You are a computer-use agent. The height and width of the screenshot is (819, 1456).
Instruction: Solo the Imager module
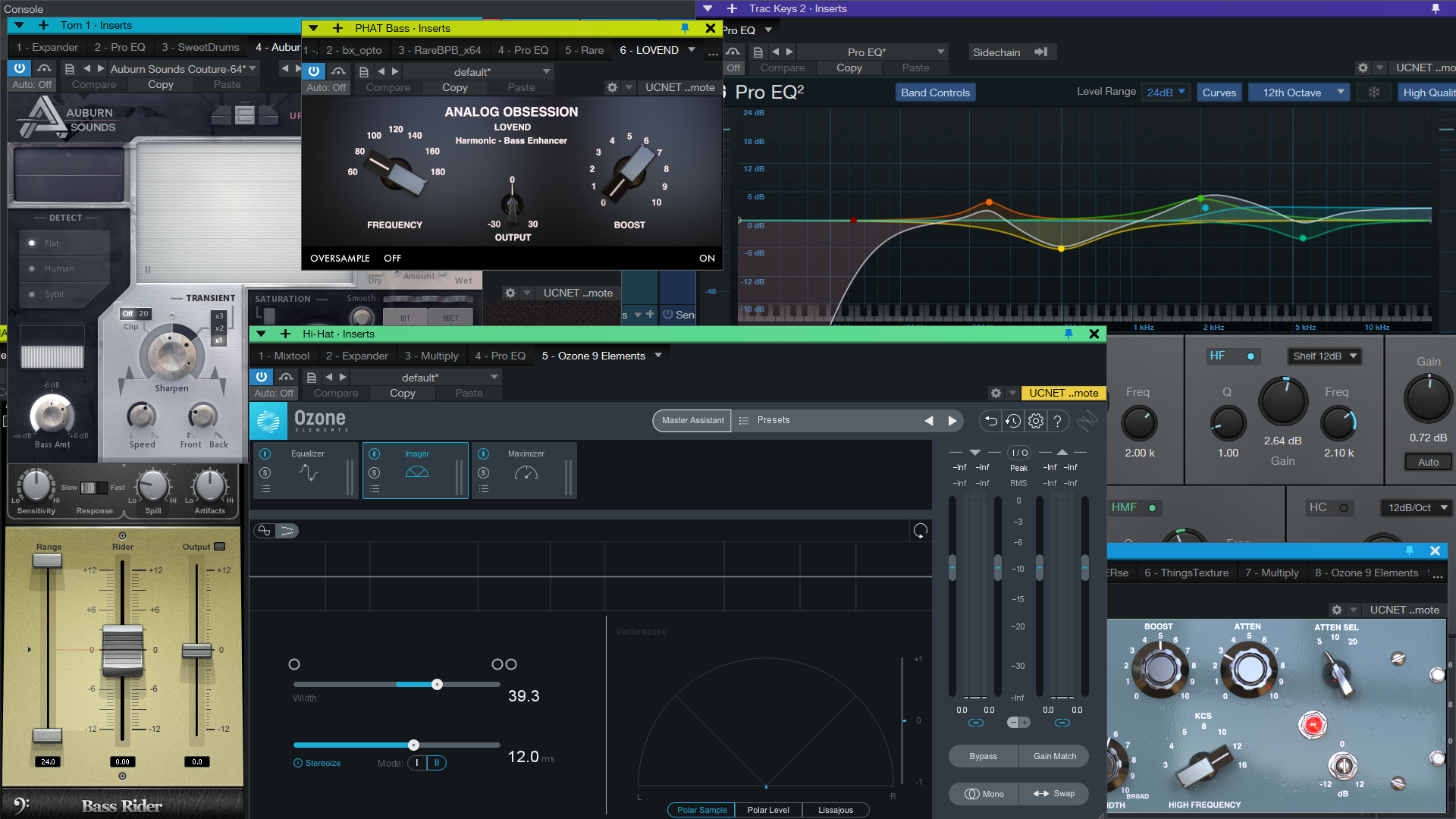click(374, 472)
